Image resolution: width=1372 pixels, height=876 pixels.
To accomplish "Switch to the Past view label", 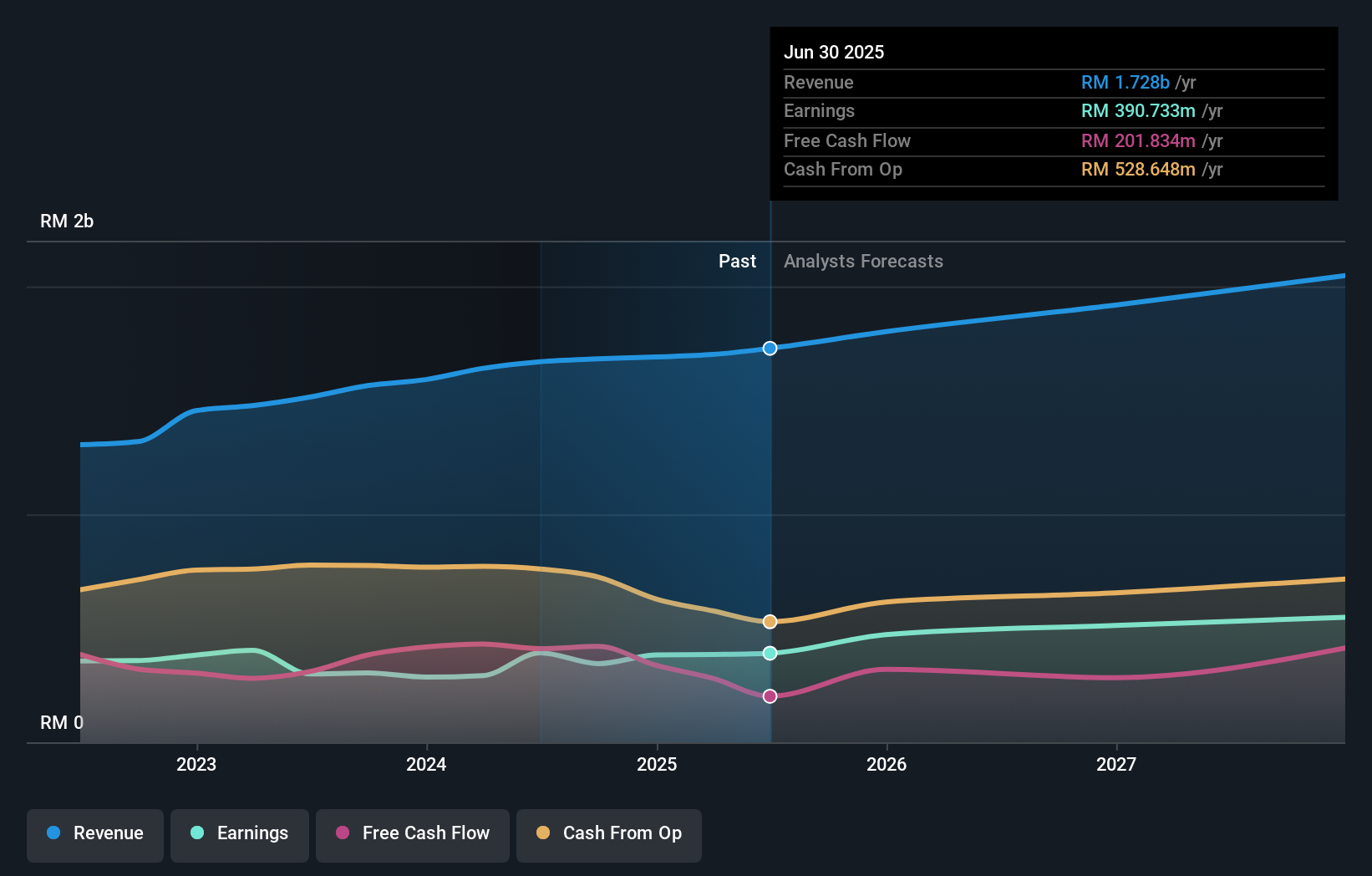I will click(737, 261).
